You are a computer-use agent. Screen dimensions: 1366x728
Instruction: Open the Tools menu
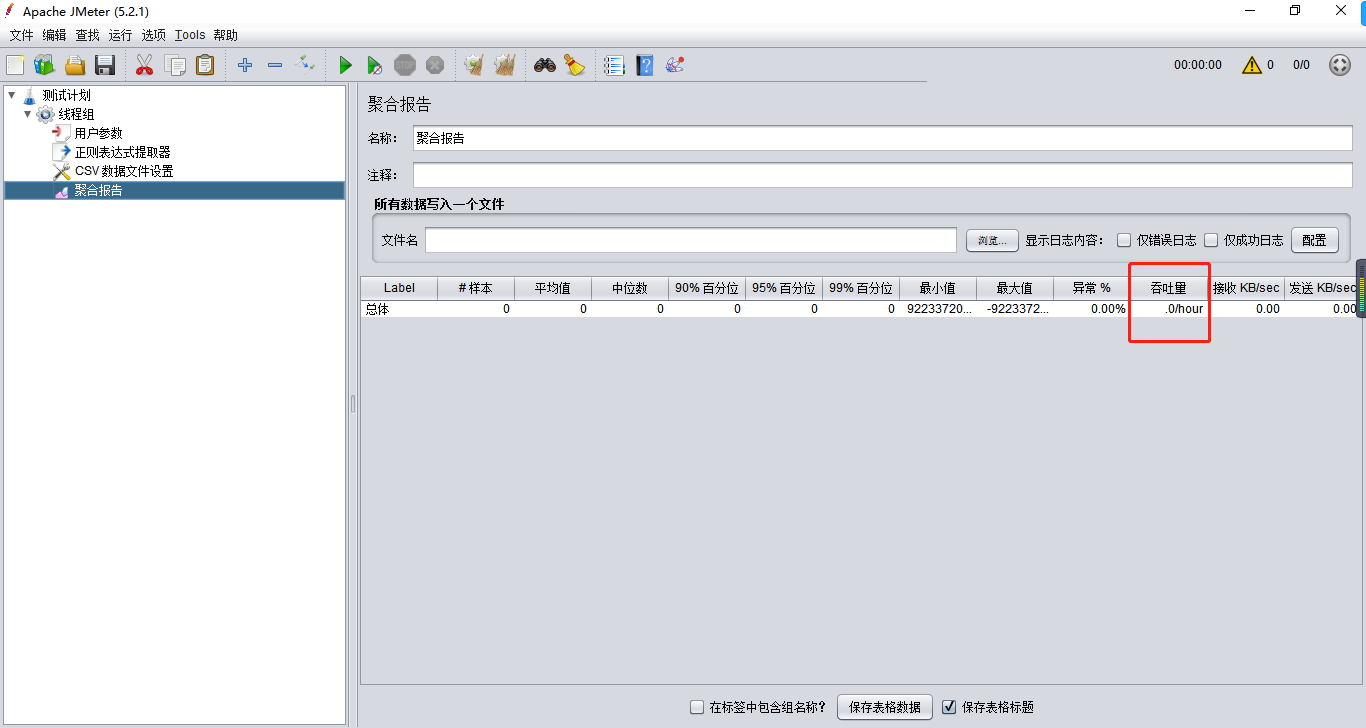pyautogui.click(x=190, y=35)
